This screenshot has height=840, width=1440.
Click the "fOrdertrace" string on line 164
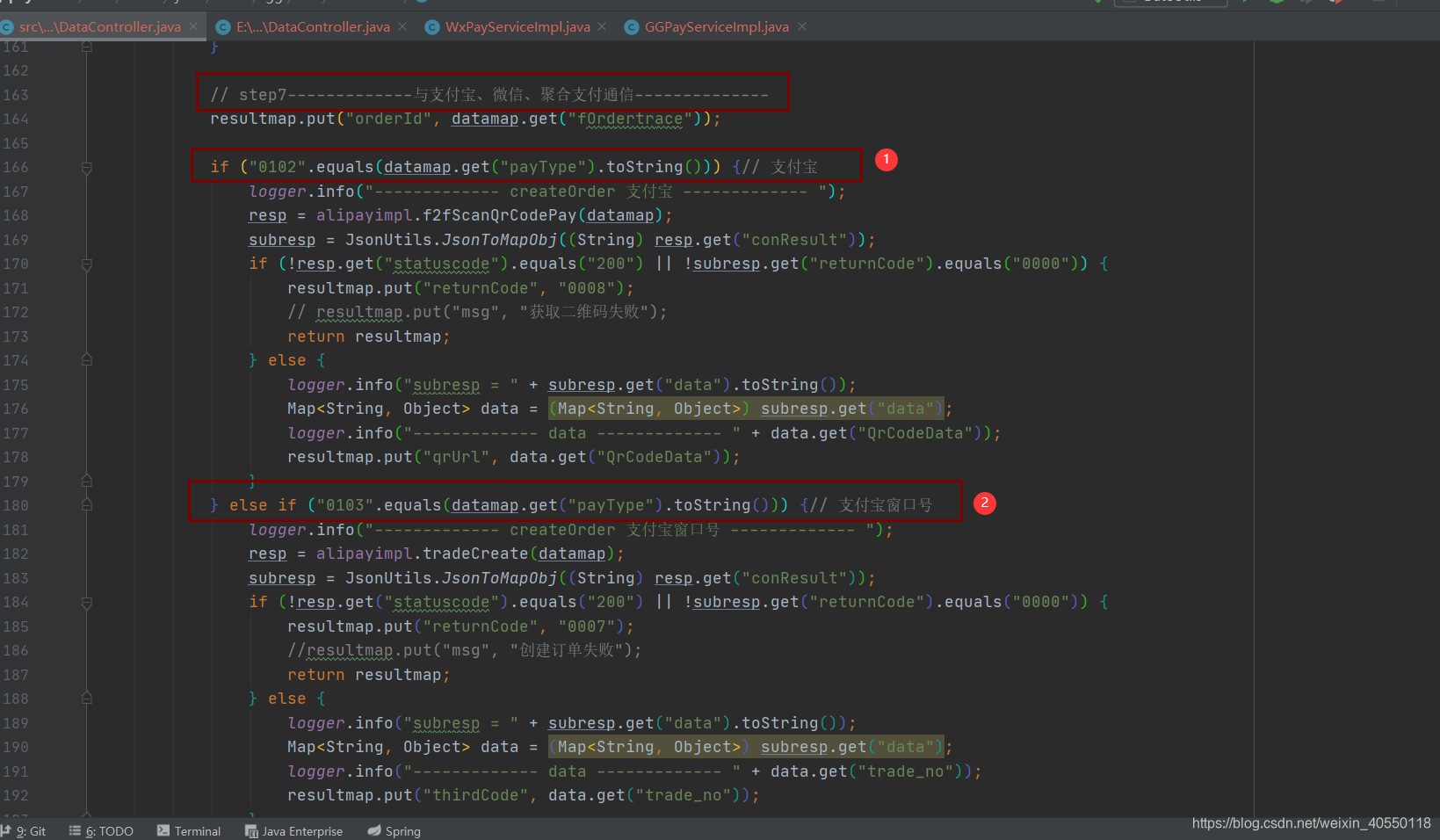tap(630, 119)
